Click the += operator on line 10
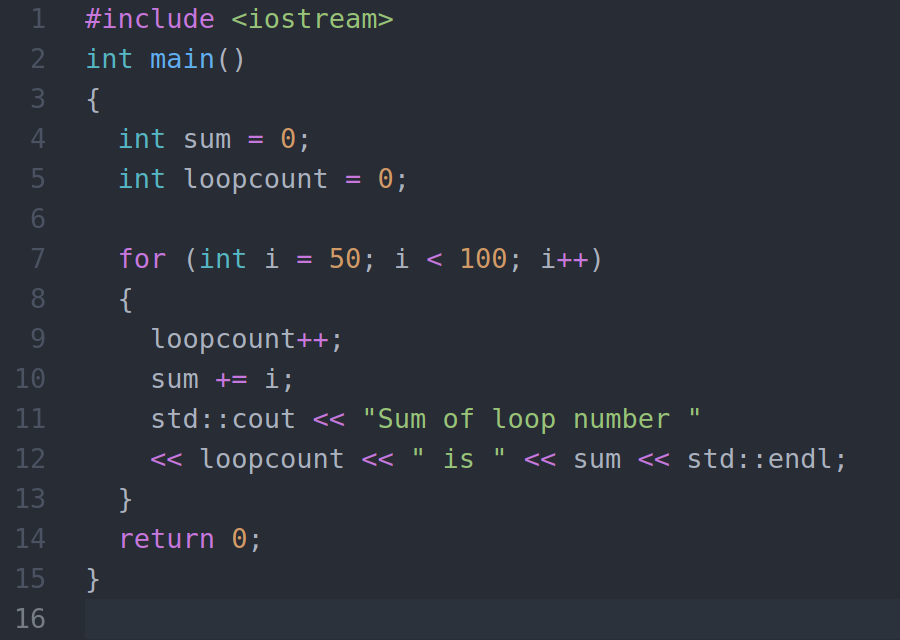900x640 pixels. point(232,378)
